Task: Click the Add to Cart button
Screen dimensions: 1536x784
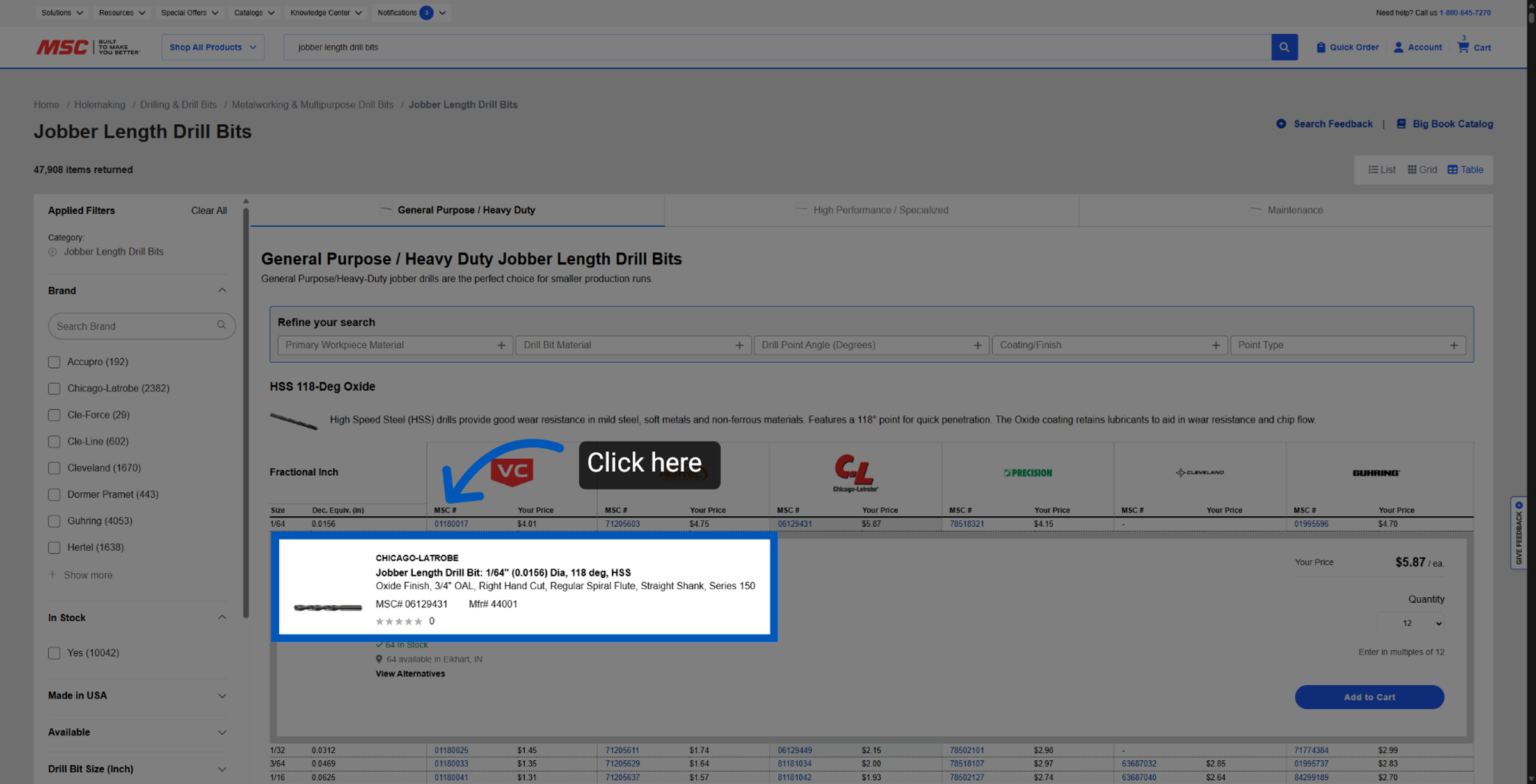Action: point(1370,697)
